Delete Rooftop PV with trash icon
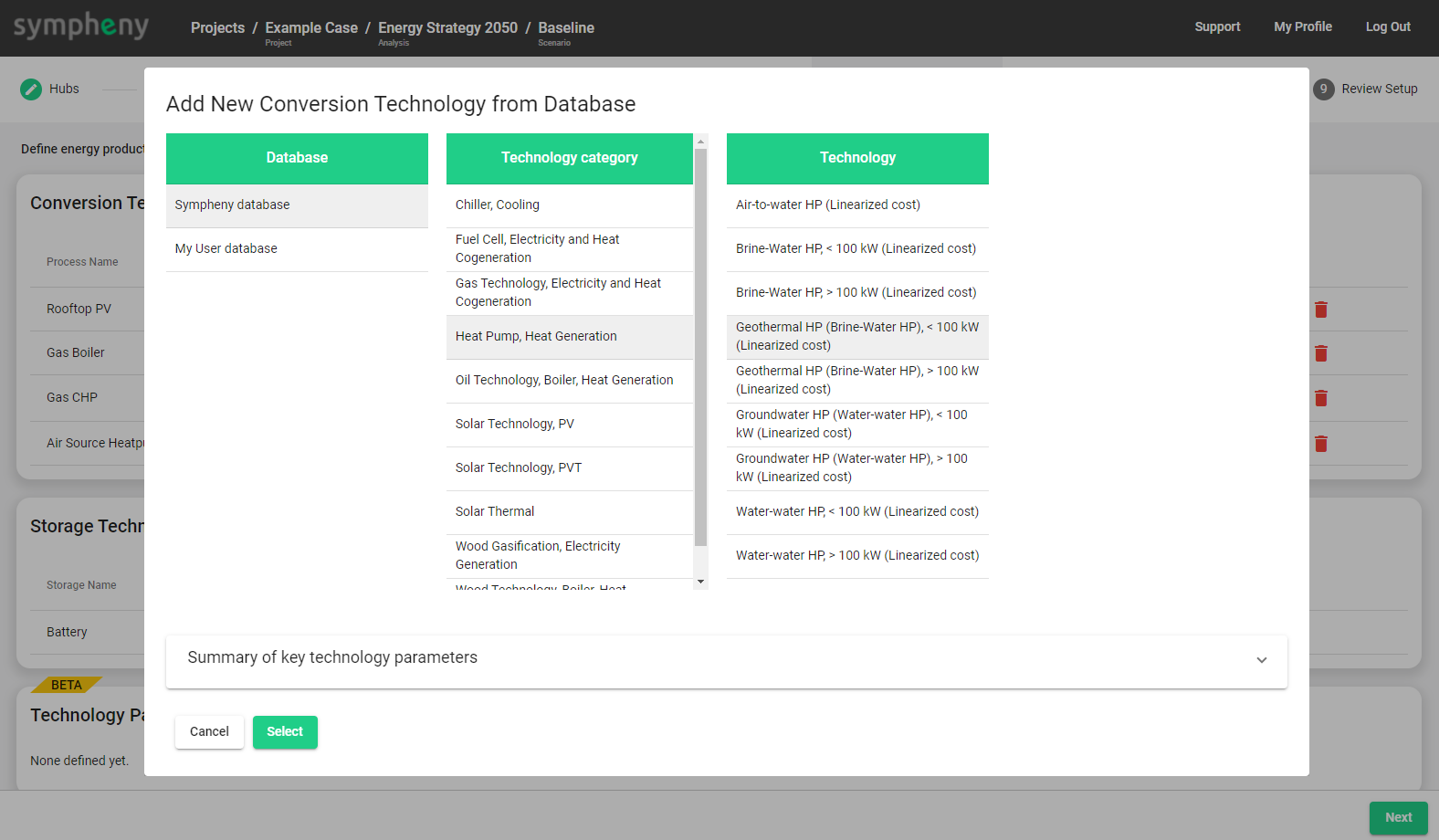 click(x=1320, y=310)
